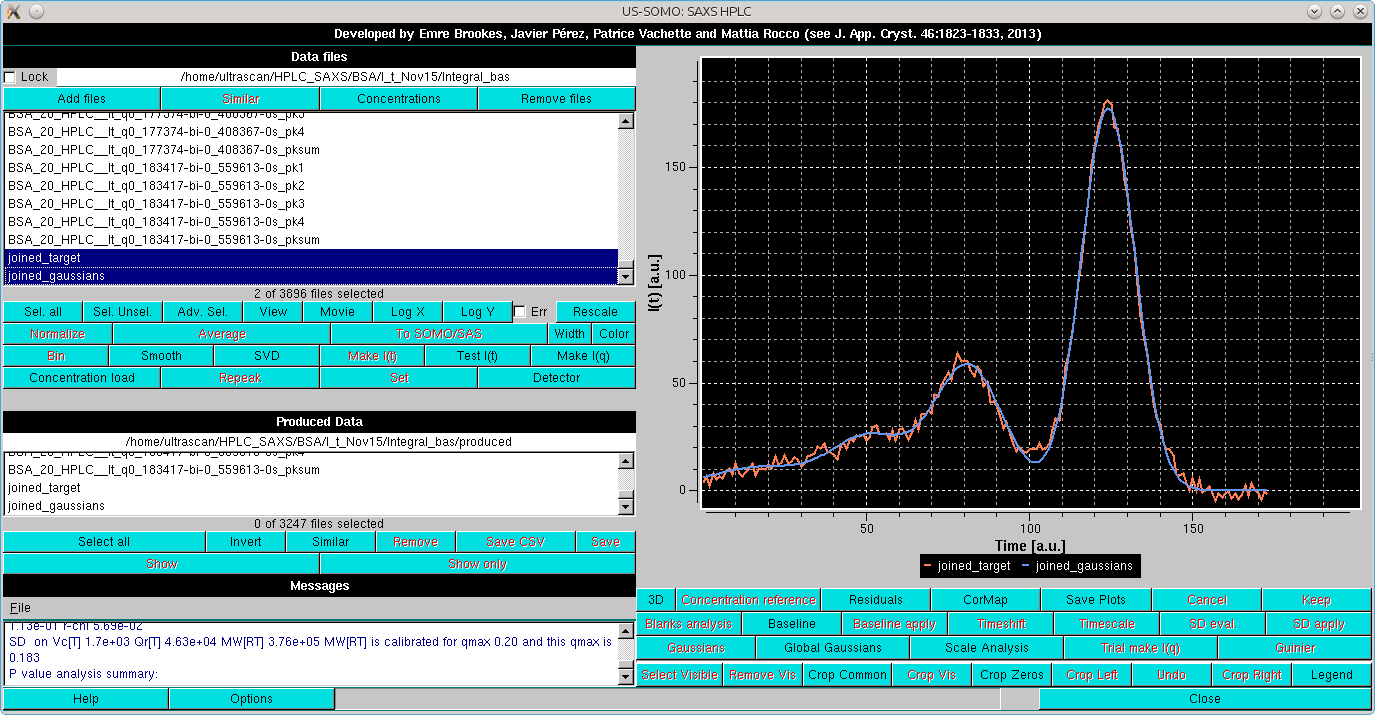Click Test I(t) button
Screen dimensions: 1375x715
[x=478, y=356]
